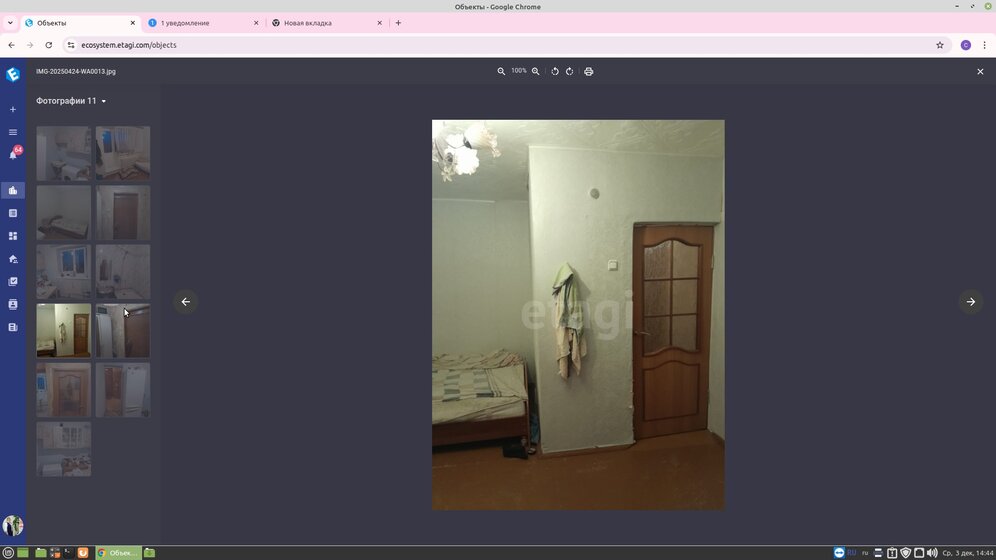Image resolution: width=996 pixels, height=560 pixels.
Task: Expand the Фотографии 11 dropdown
Action: [x=71, y=101]
